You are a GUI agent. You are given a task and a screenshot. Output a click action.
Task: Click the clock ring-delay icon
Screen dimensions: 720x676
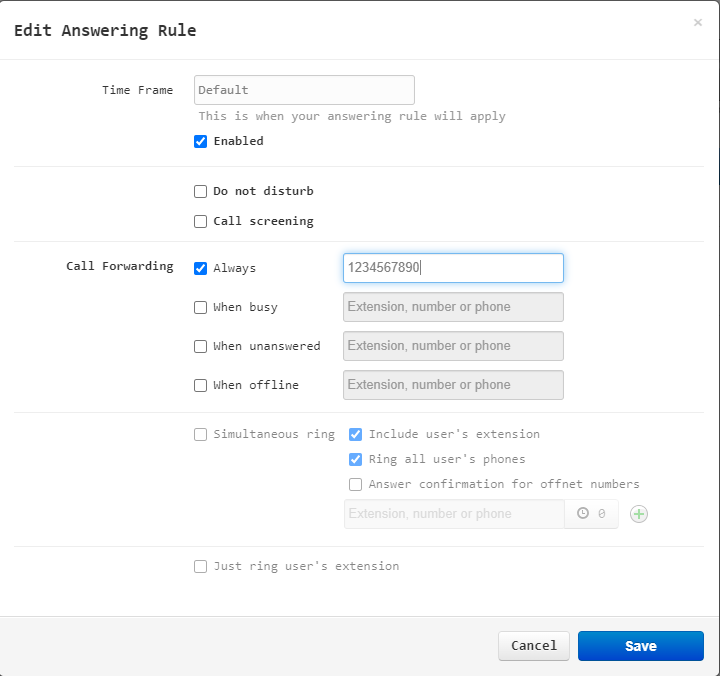(x=583, y=513)
